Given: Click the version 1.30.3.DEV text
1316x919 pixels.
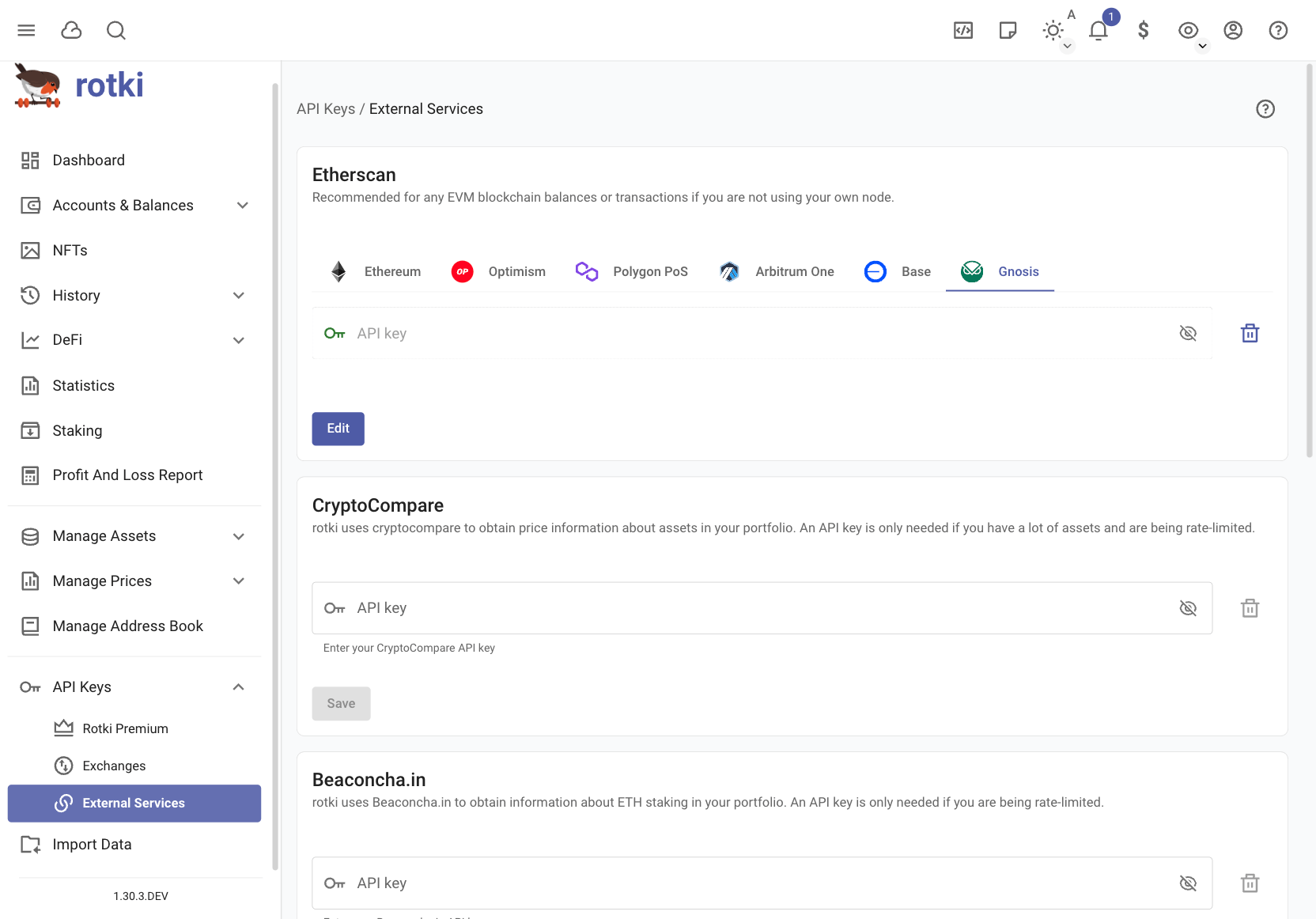Looking at the screenshot, I should coord(141,896).
